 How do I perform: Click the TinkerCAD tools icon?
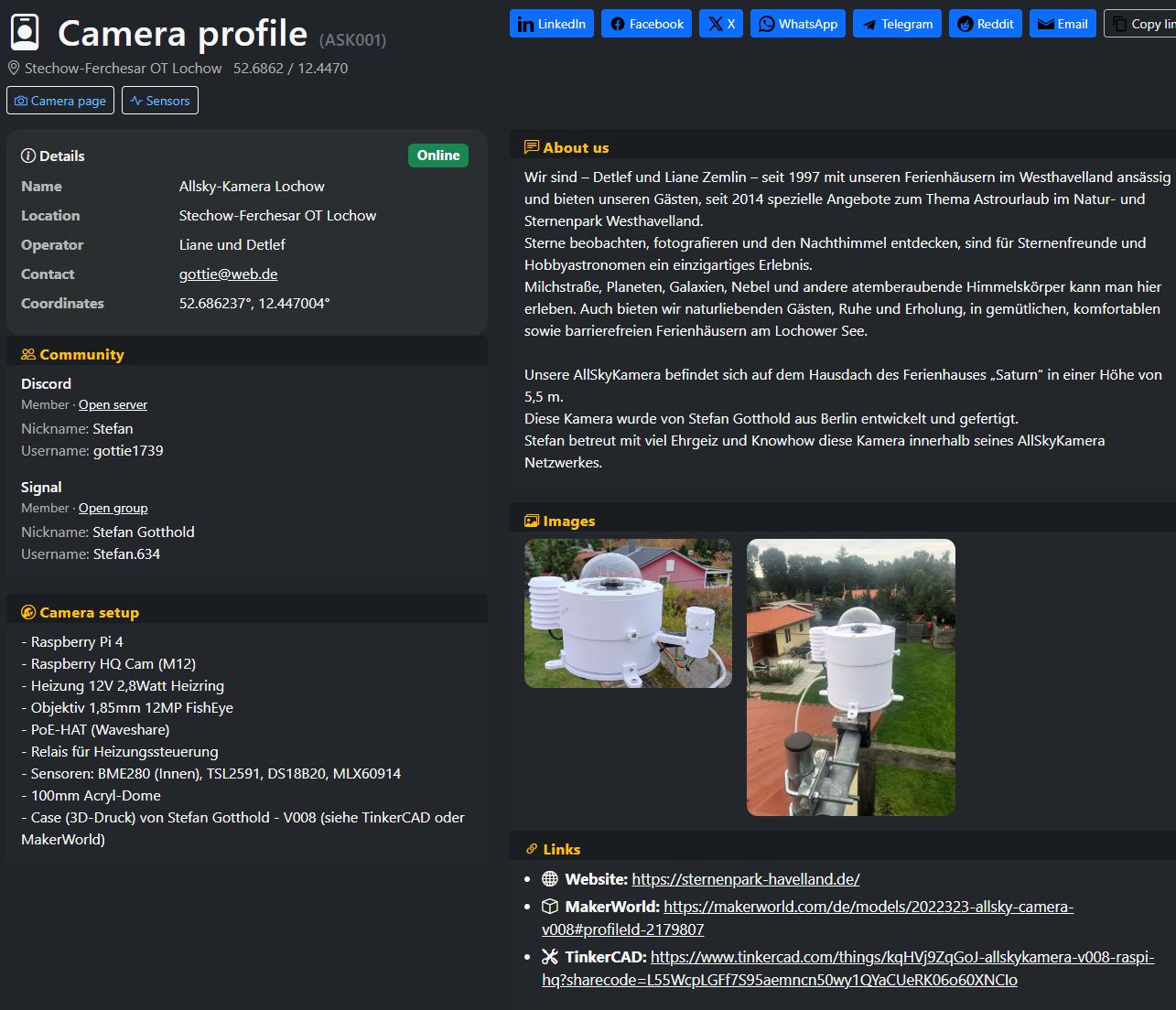(549, 957)
